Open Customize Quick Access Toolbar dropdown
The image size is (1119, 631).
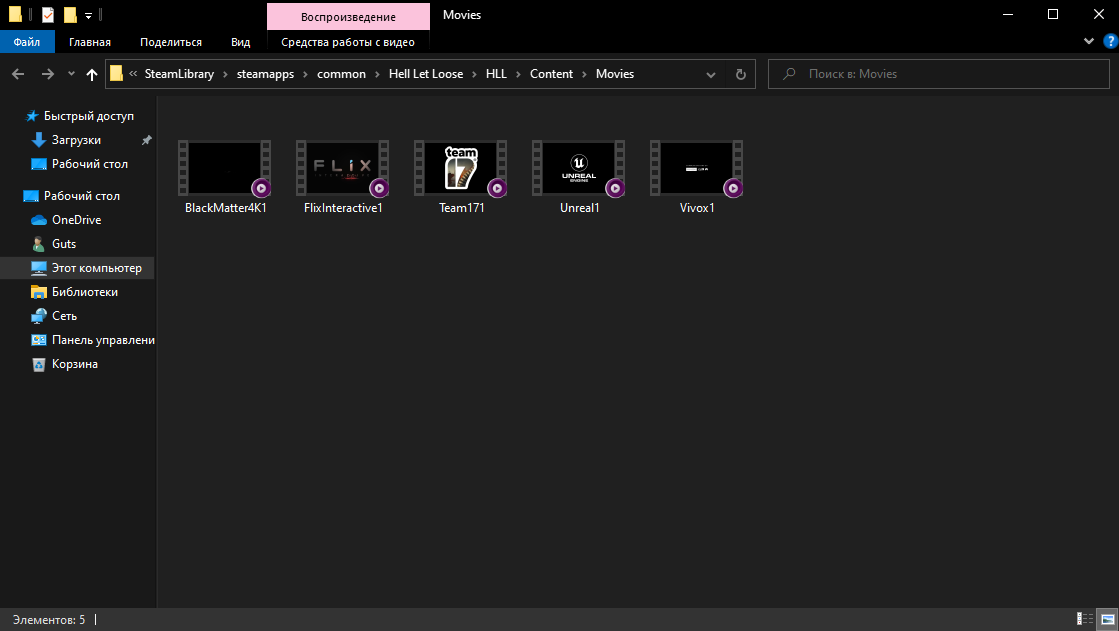point(88,15)
